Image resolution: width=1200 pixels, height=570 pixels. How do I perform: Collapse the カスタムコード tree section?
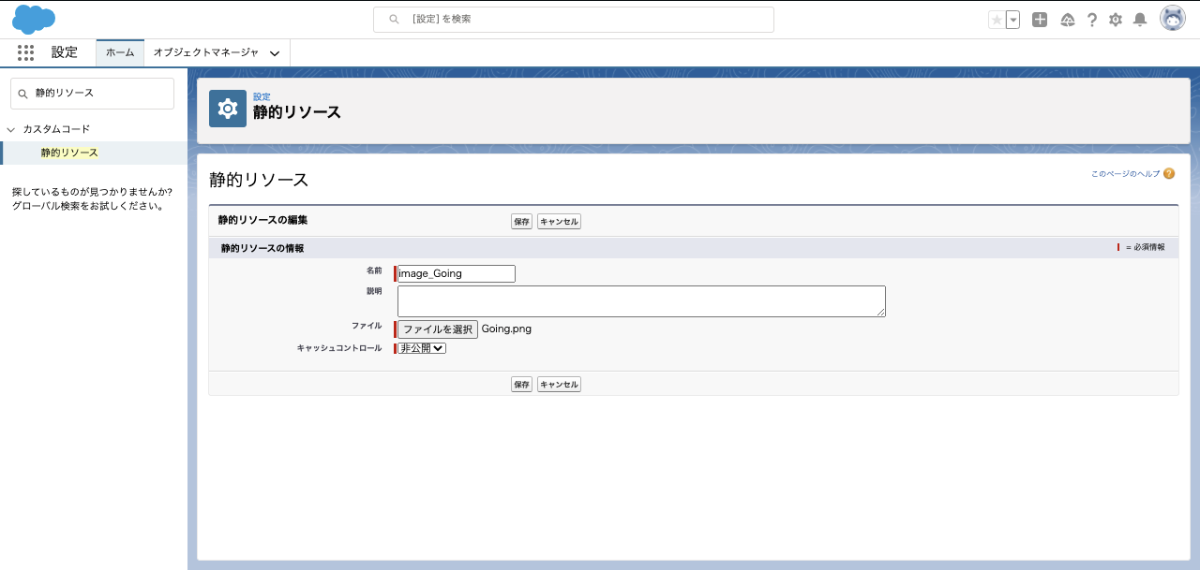coord(11,129)
